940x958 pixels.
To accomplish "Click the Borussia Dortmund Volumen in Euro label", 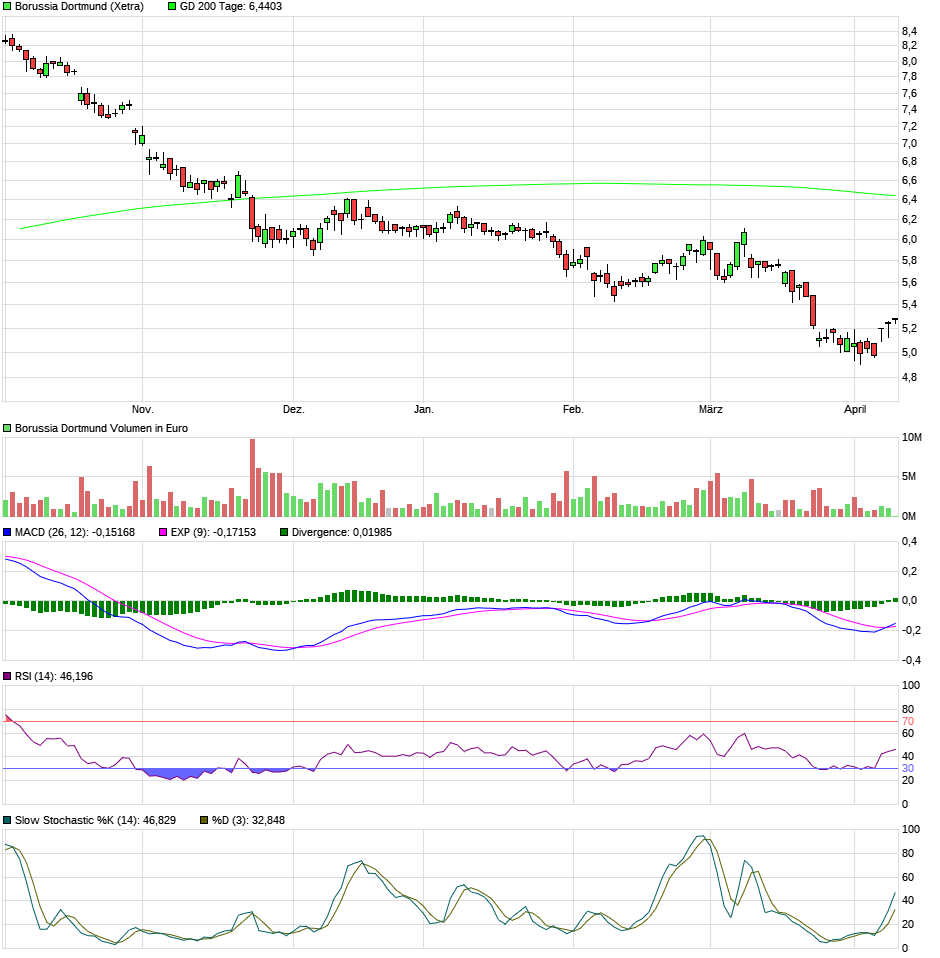I will (x=101, y=428).
